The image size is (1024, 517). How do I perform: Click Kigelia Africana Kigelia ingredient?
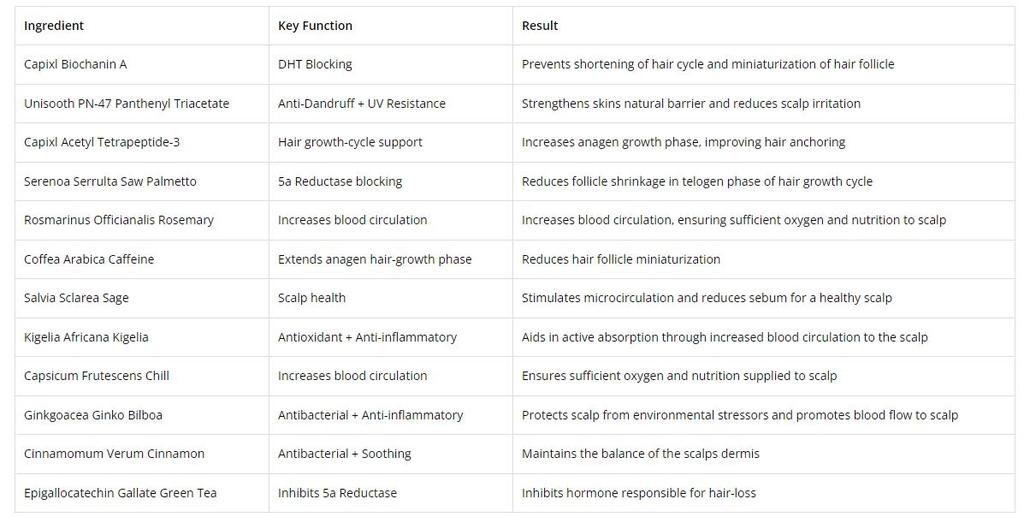coord(86,338)
